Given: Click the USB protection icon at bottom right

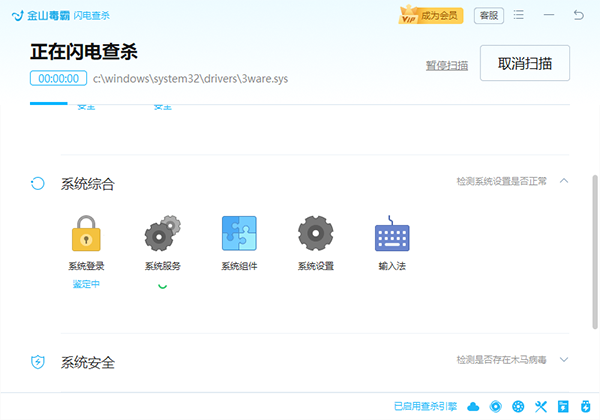Looking at the screenshot, I should 585,406.
